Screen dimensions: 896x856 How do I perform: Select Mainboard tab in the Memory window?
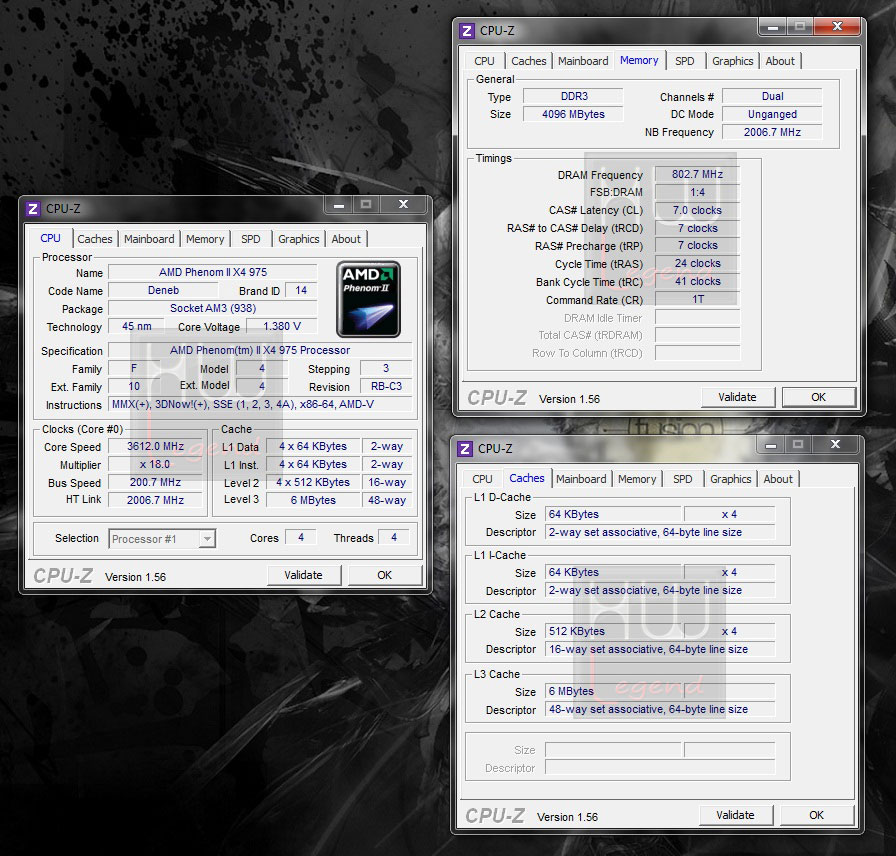(583, 61)
